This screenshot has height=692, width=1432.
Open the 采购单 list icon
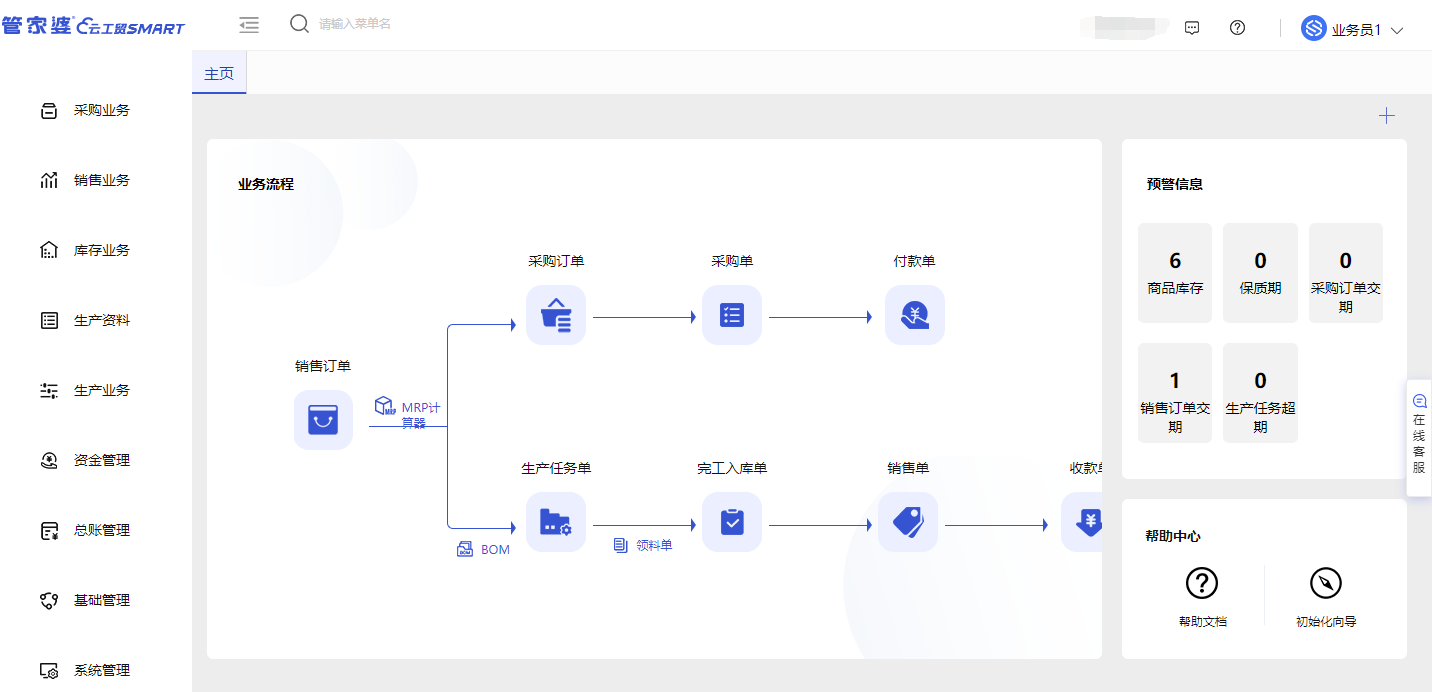pyautogui.click(x=732, y=316)
